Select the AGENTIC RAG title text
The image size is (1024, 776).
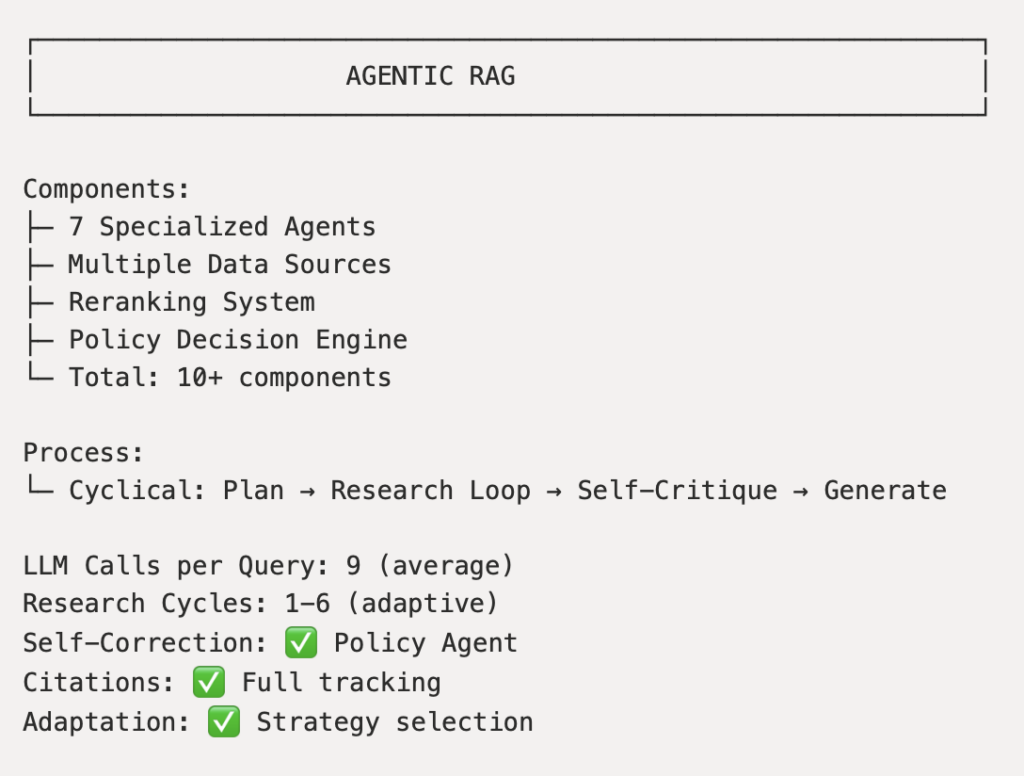(x=430, y=76)
